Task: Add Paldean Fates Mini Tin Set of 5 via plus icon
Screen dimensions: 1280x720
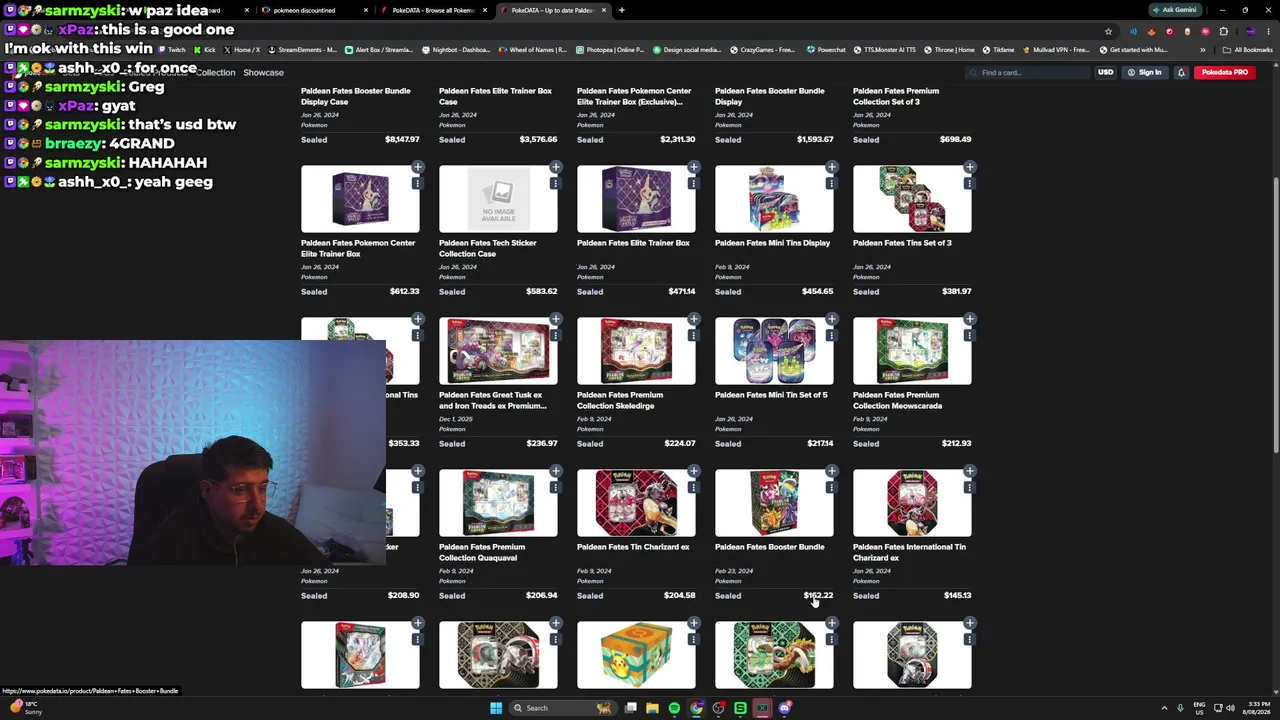Action: coord(831,319)
